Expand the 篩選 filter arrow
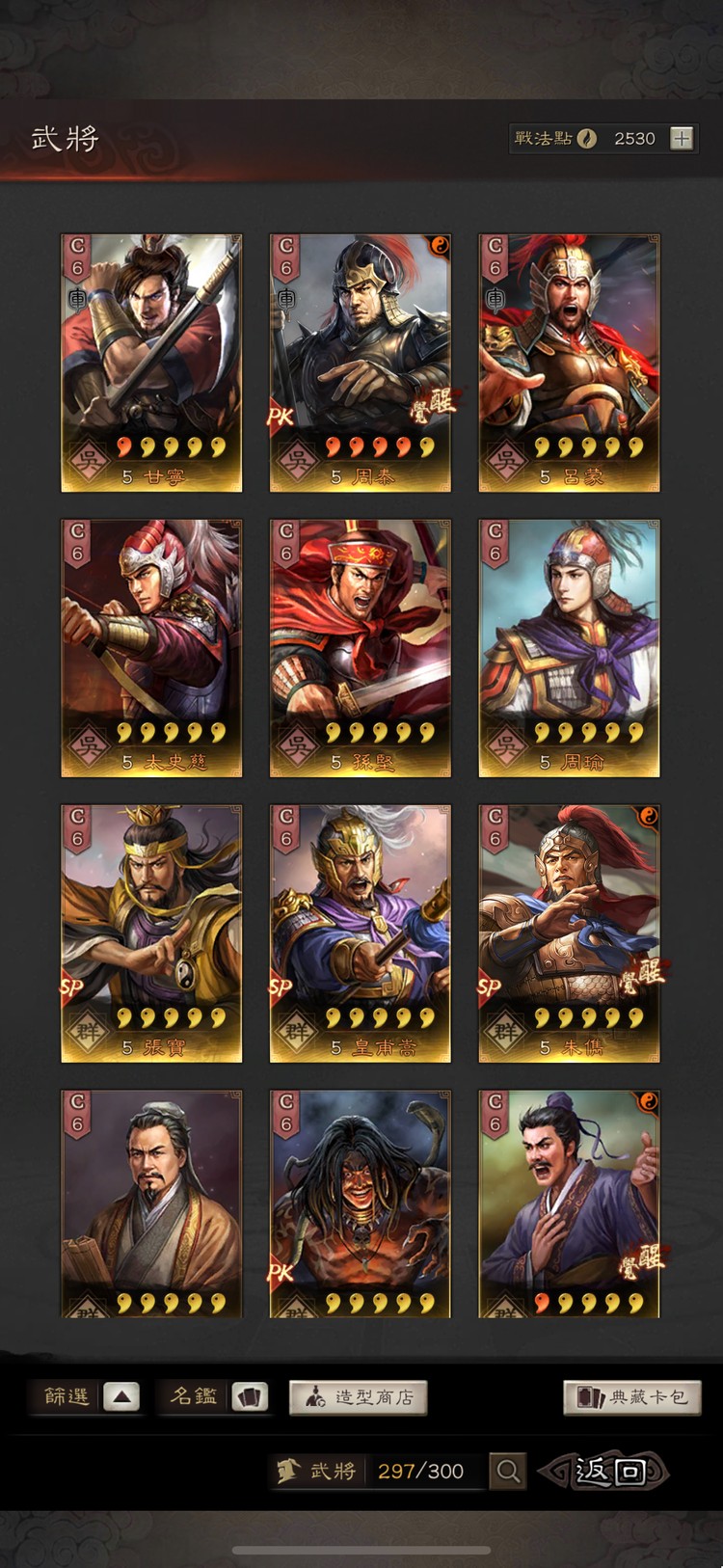The image size is (723, 1568). [120, 1396]
